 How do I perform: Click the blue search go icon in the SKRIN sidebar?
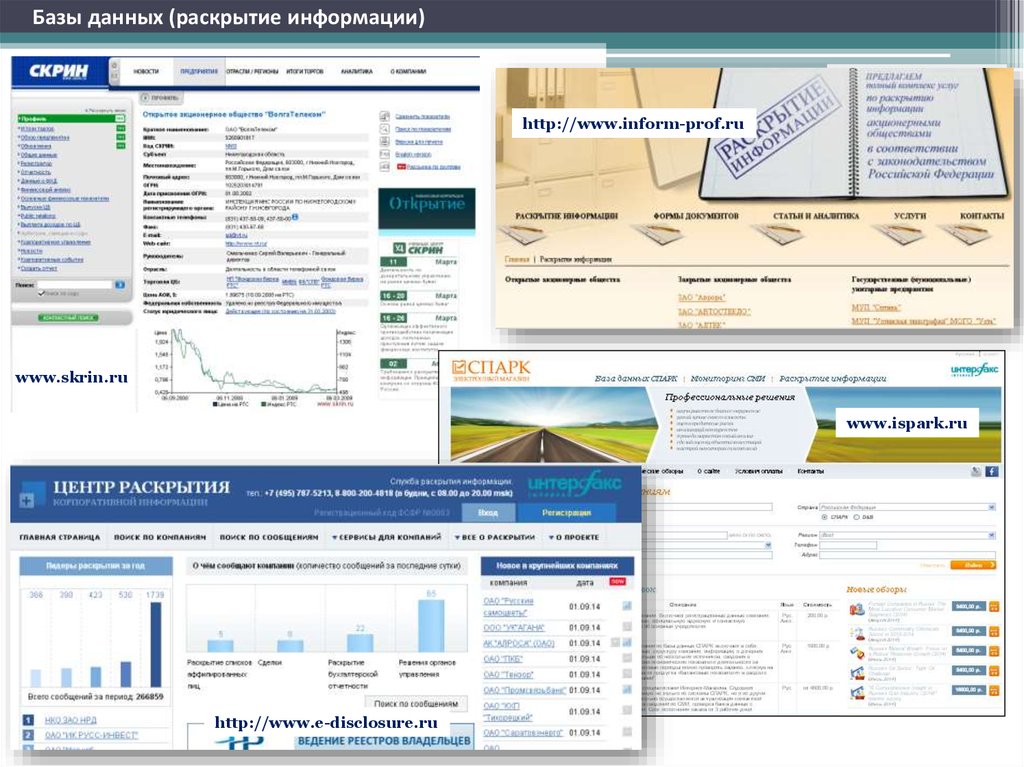point(120,285)
